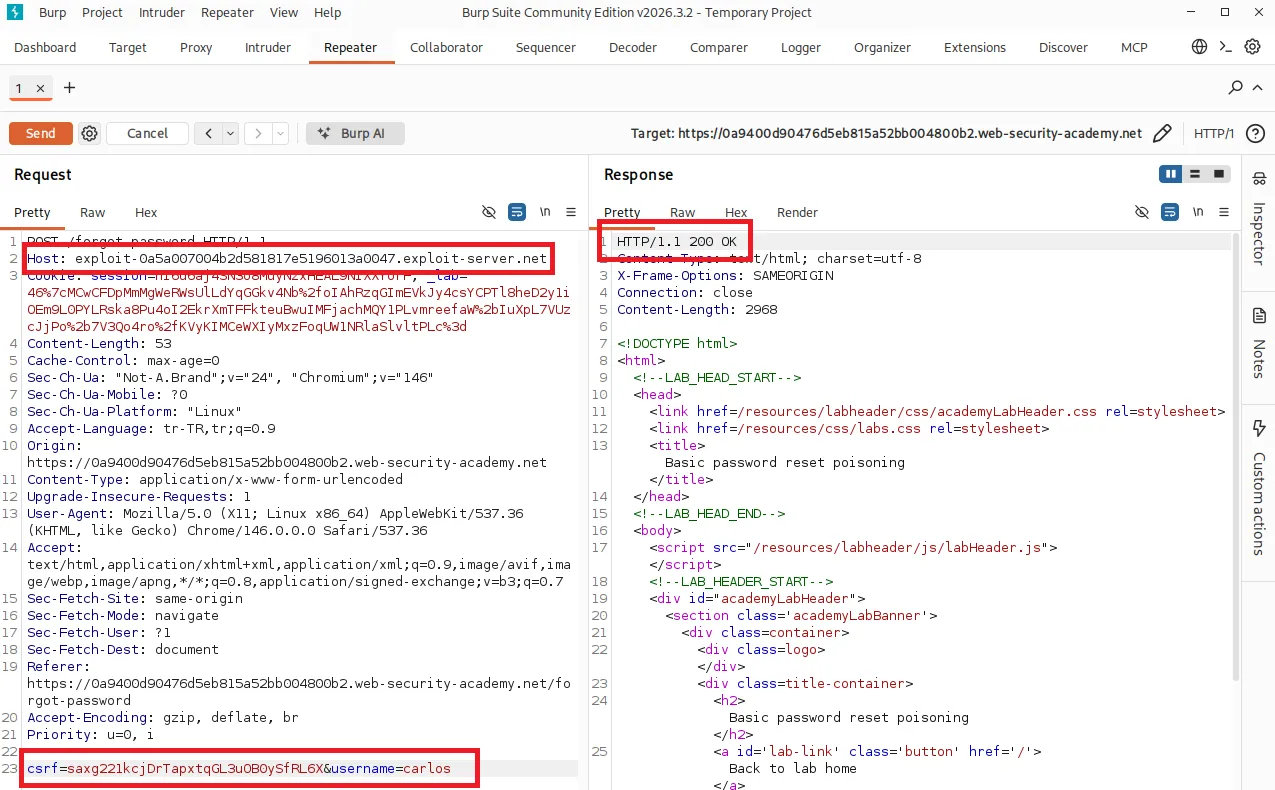This screenshot has width=1275, height=790.
Task: Toggle show newline characters in Response panel
Action: pos(1198,212)
